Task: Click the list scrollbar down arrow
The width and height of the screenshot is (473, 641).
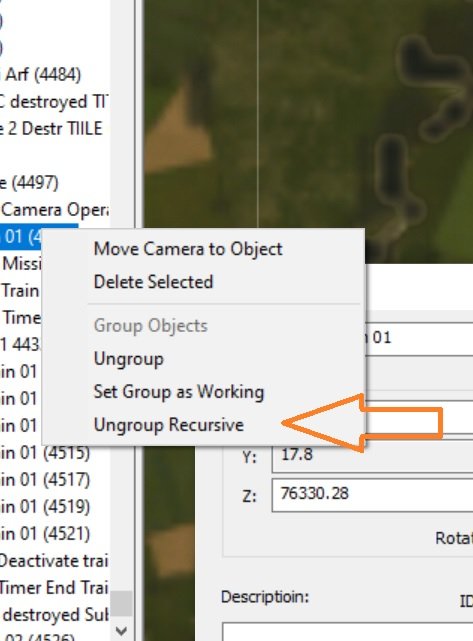Action: click(x=121, y=630)
